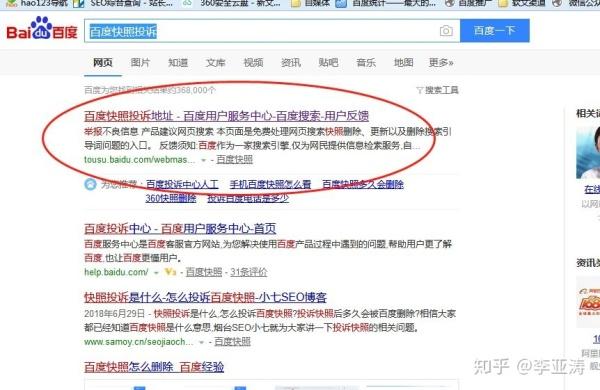
Task: Select the 网页 tab
Action: 103,62
